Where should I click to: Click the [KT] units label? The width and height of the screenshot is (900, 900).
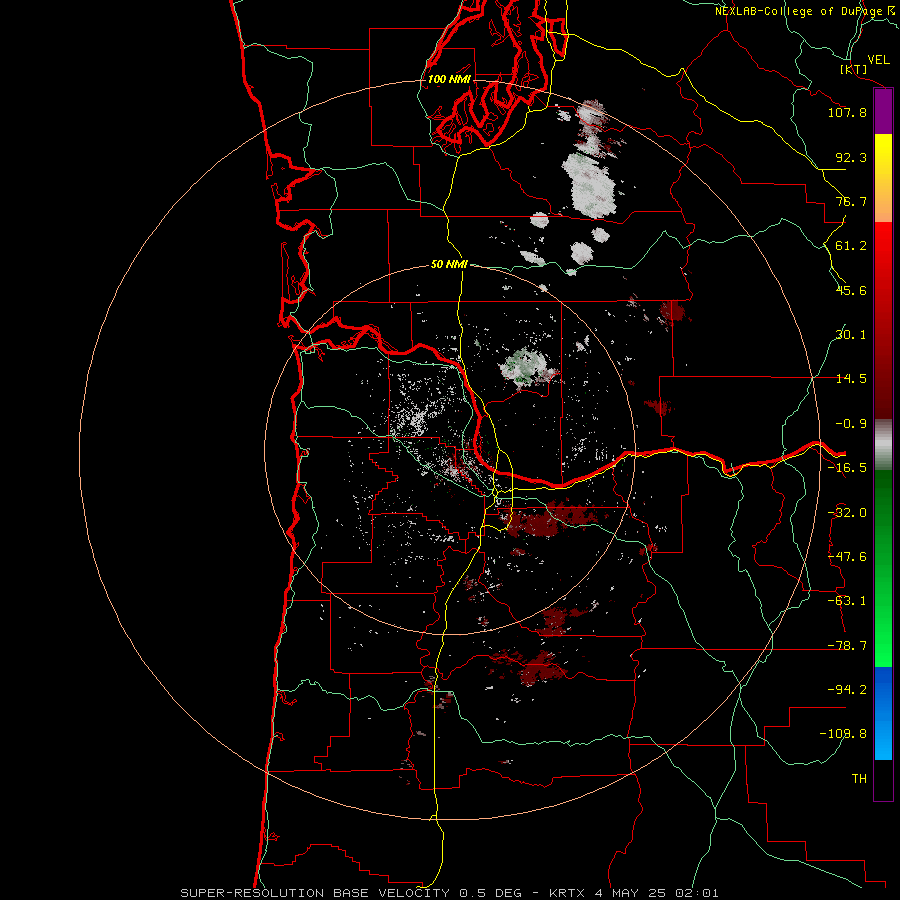tap(854, 69)
